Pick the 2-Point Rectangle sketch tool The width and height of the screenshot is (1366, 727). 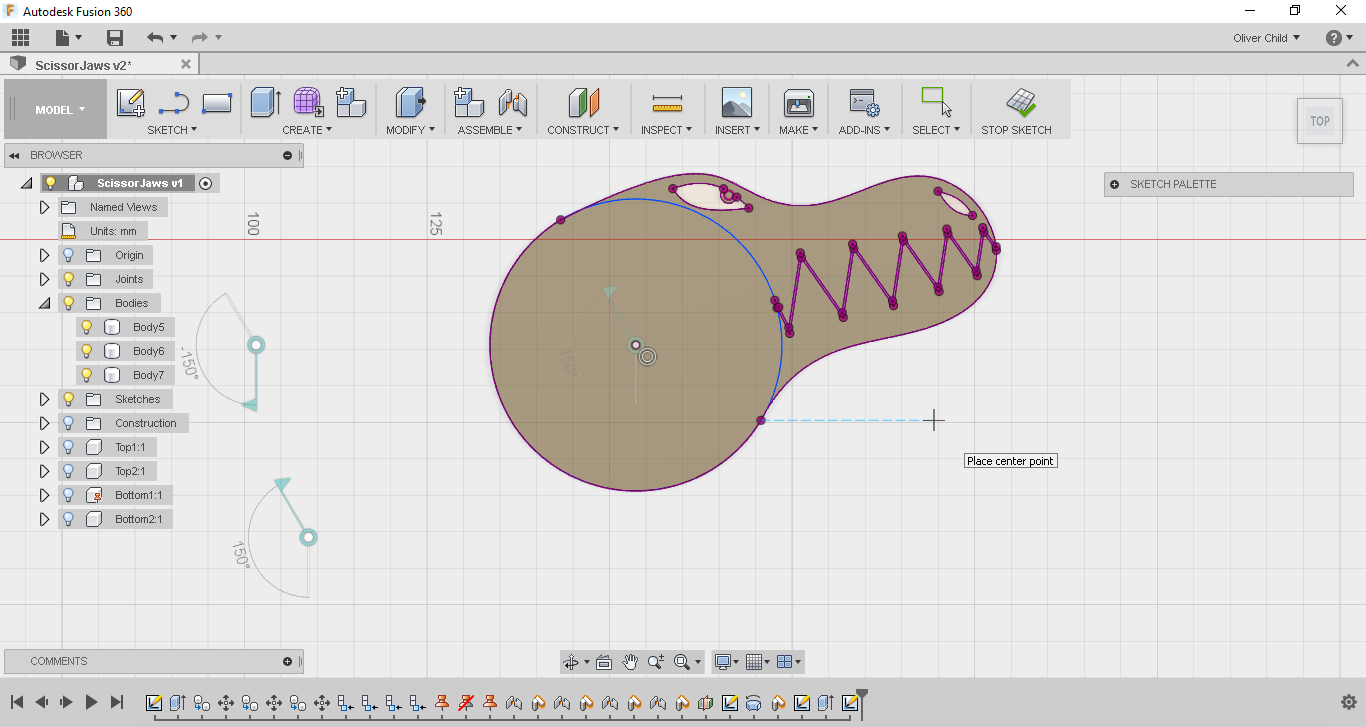tap(217, 103)
